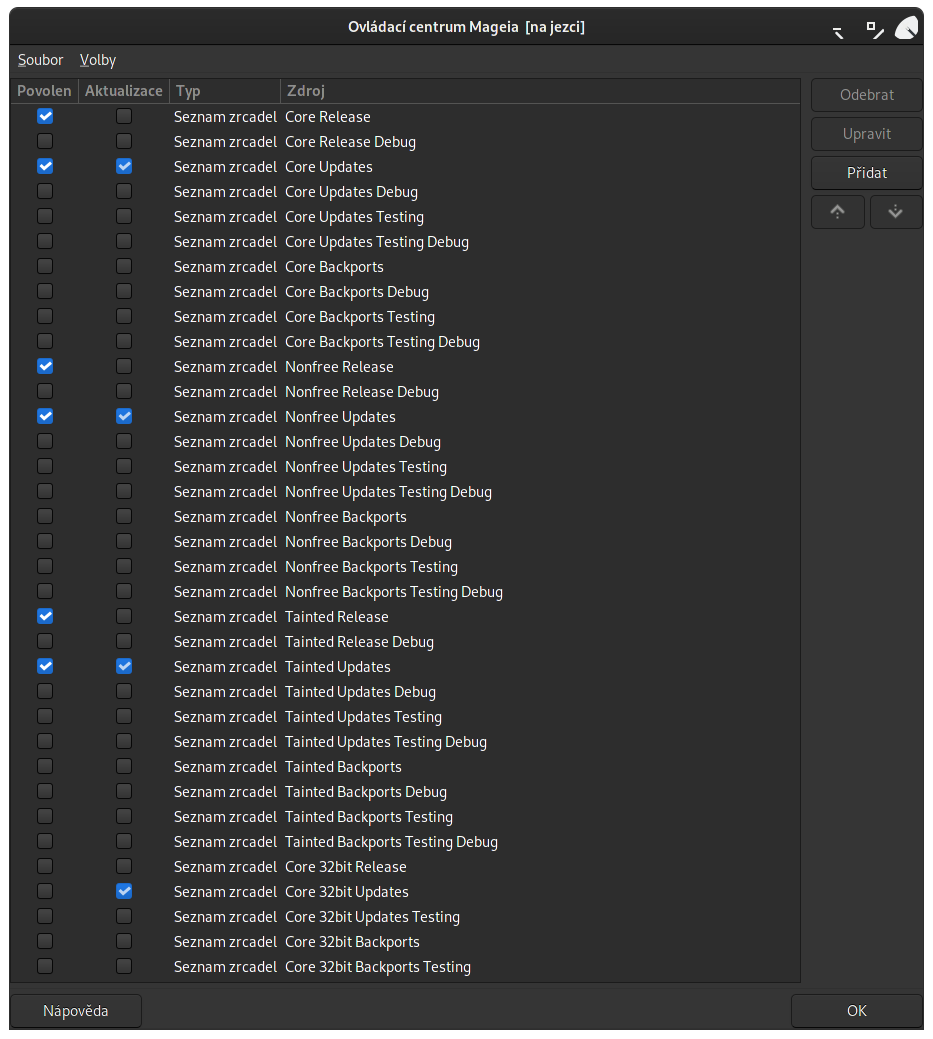Select the 'Tainted Backports Testing' row
Viewport: 933px width, 1039px height.
pyautogui.click(x=406, y=816)
